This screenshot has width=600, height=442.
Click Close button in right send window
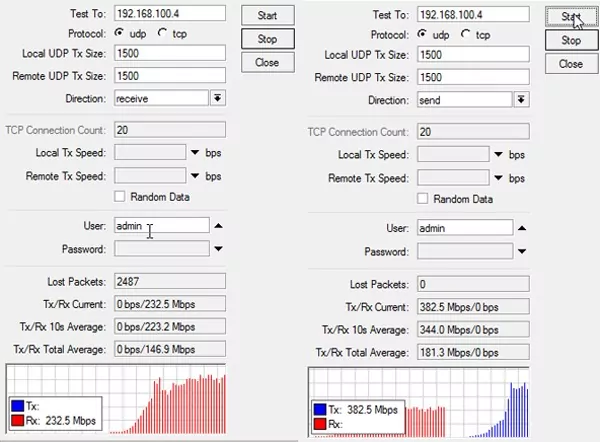pos(571,64)
